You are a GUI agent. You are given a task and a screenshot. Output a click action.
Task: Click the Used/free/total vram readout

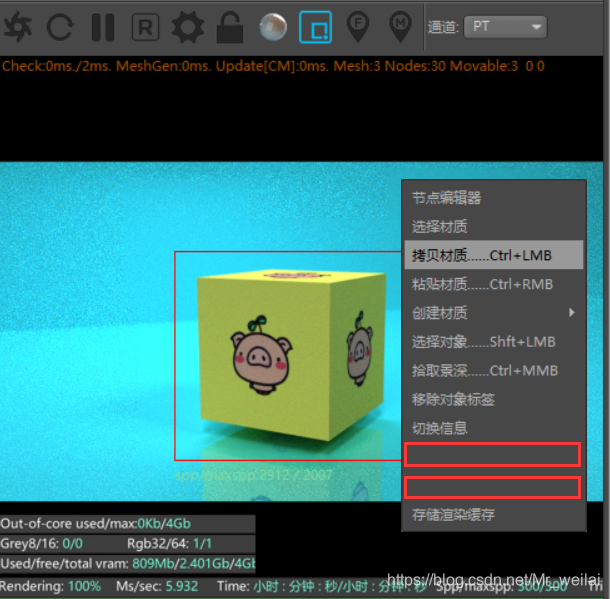pyautogui.click(x=128, y=563)
